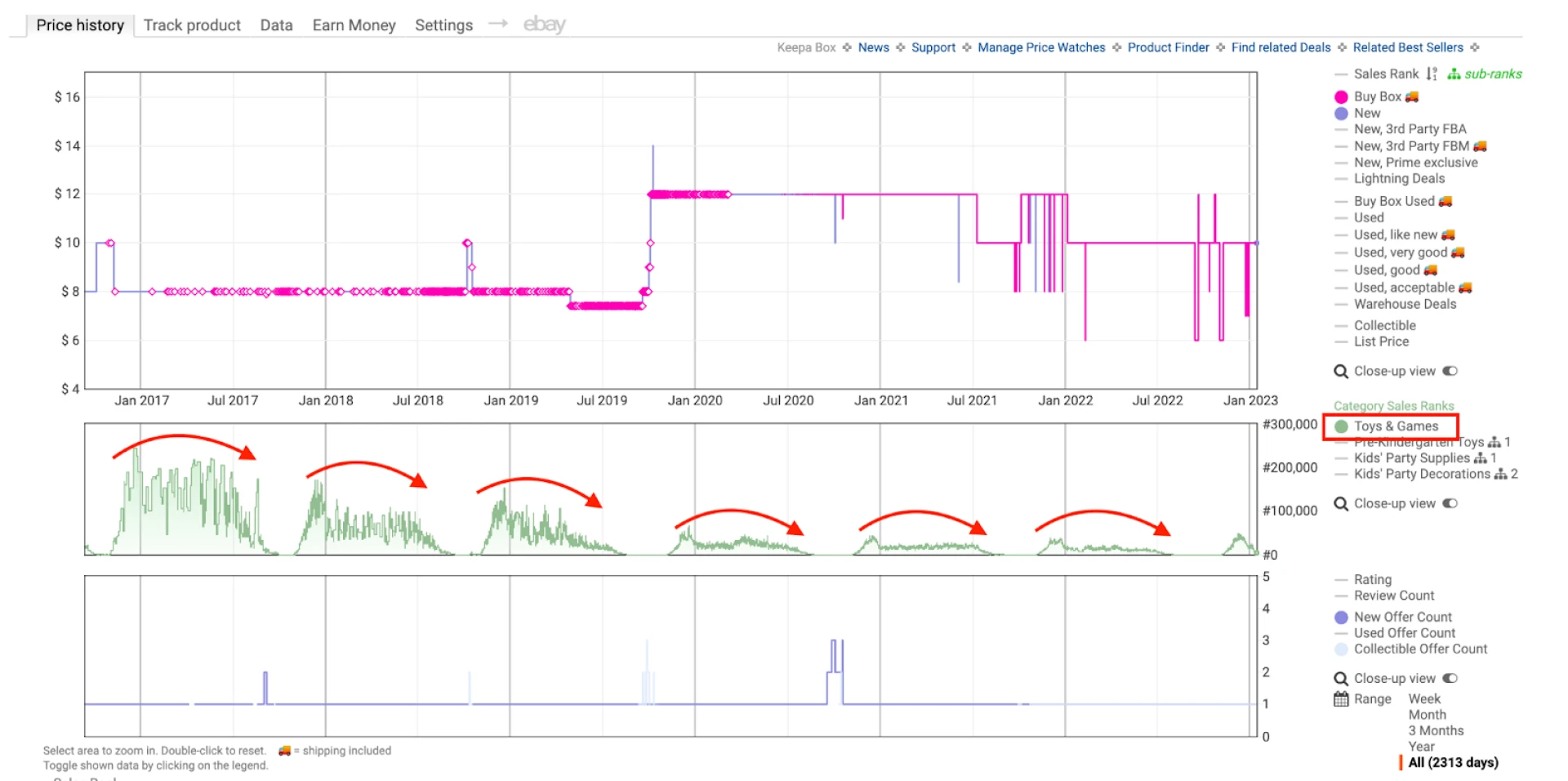This screenshot has width=1568, height=781.
Task: Click the truck icon beside 'New, 3rd Party FBM'
Action: 1480,146
